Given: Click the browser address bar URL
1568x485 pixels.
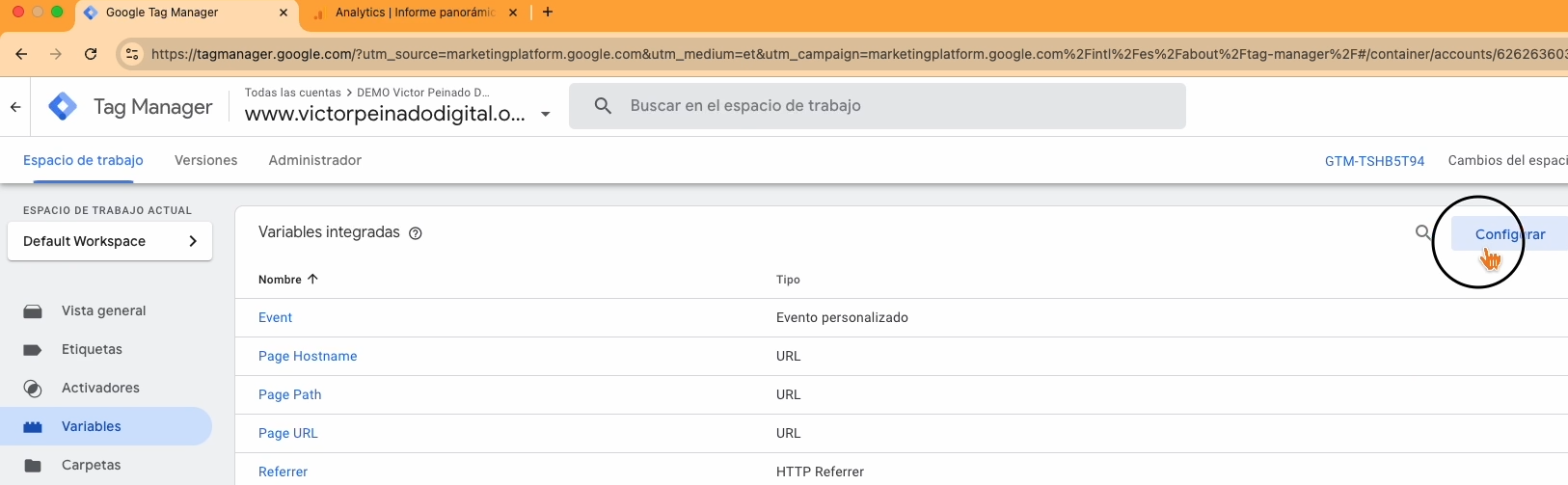Looking at the screenshot, I should [856, 54].
